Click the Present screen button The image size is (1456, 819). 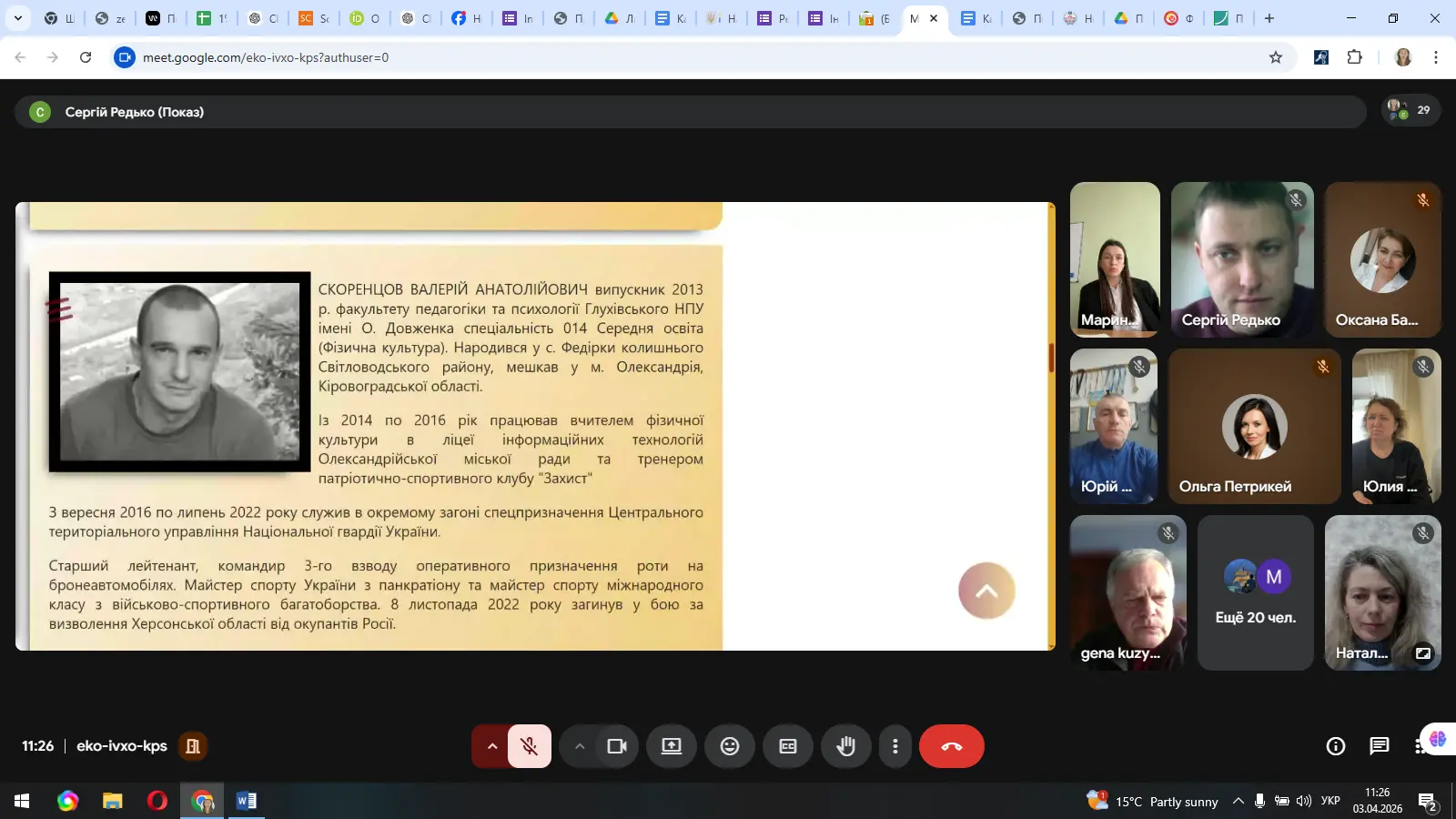[672, 746]
